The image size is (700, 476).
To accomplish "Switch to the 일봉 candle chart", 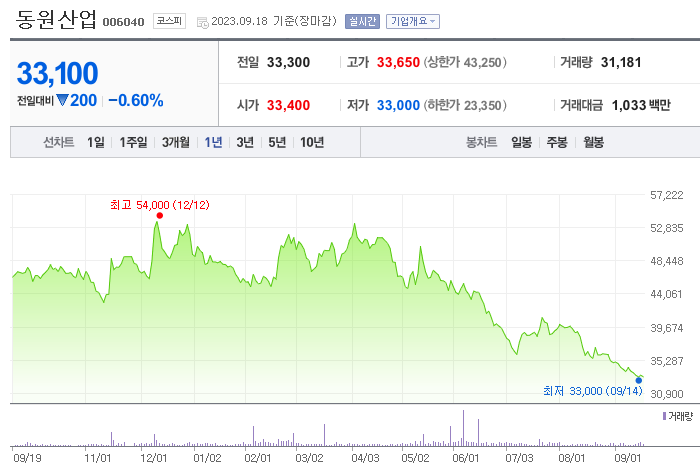I will coord(521,142).
